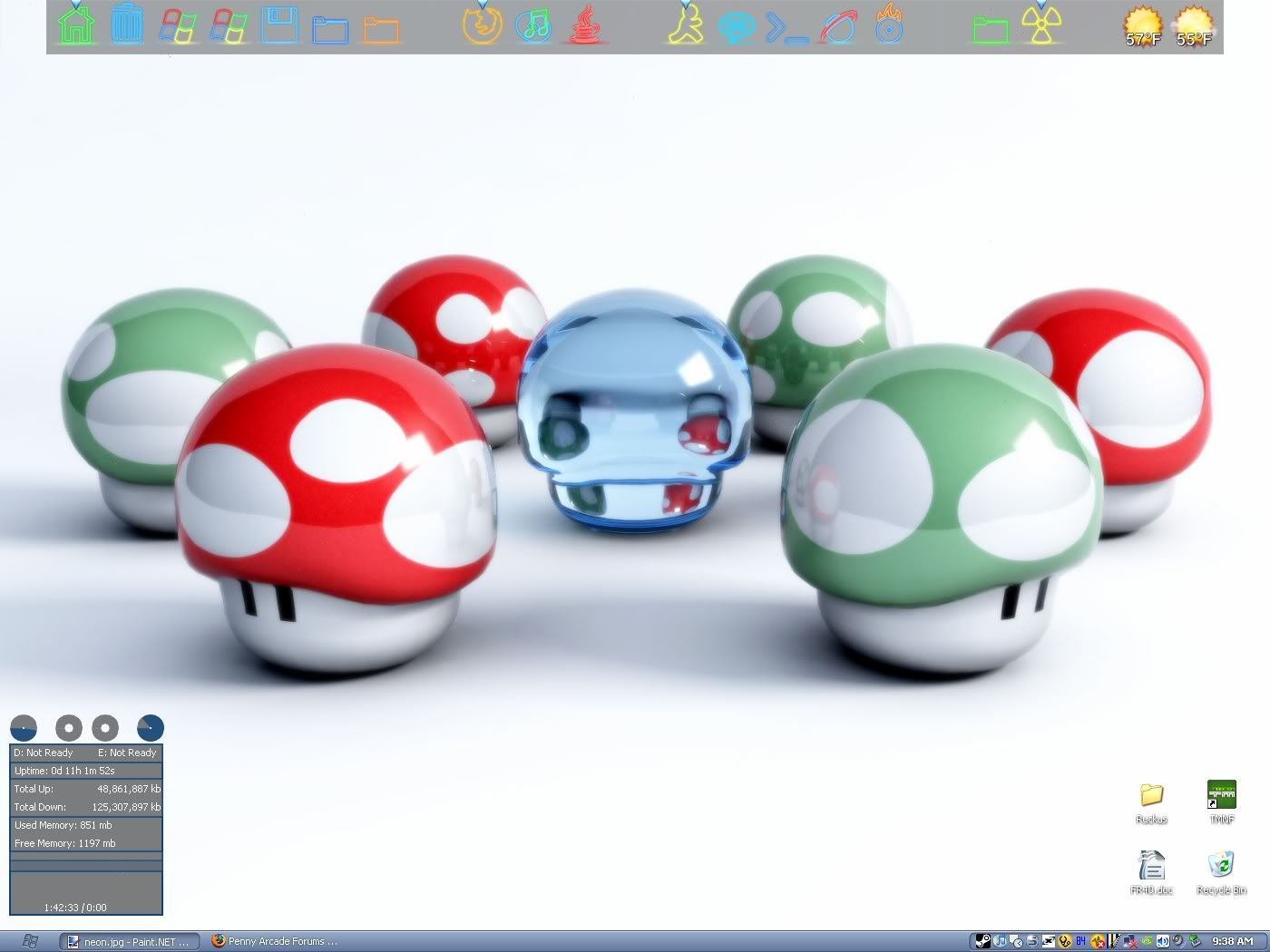Open the FR4D.doc document
Viewport: 1270px width, 952px height.
click(x=1151, y=867)
